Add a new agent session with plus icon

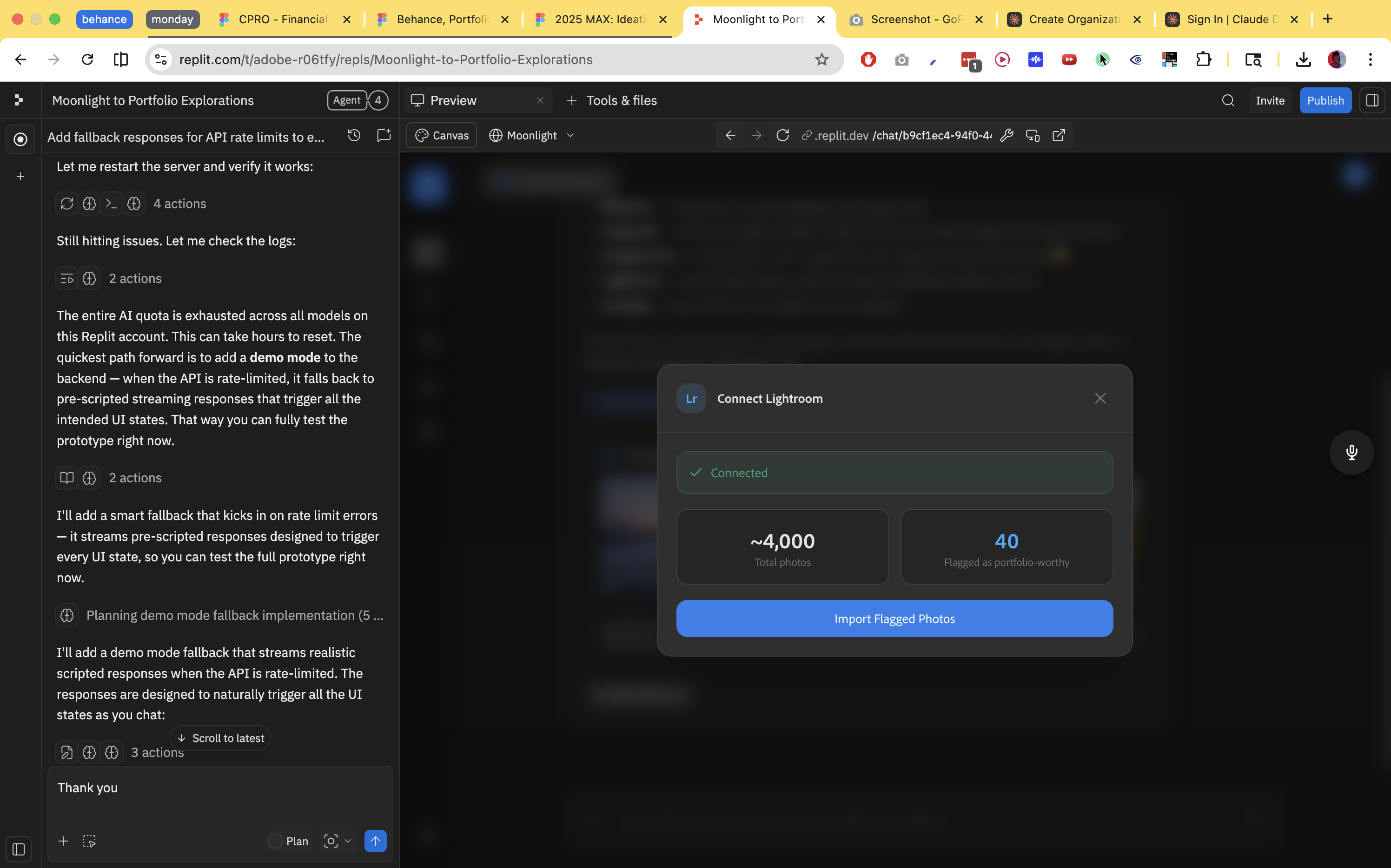coord(20,177)
